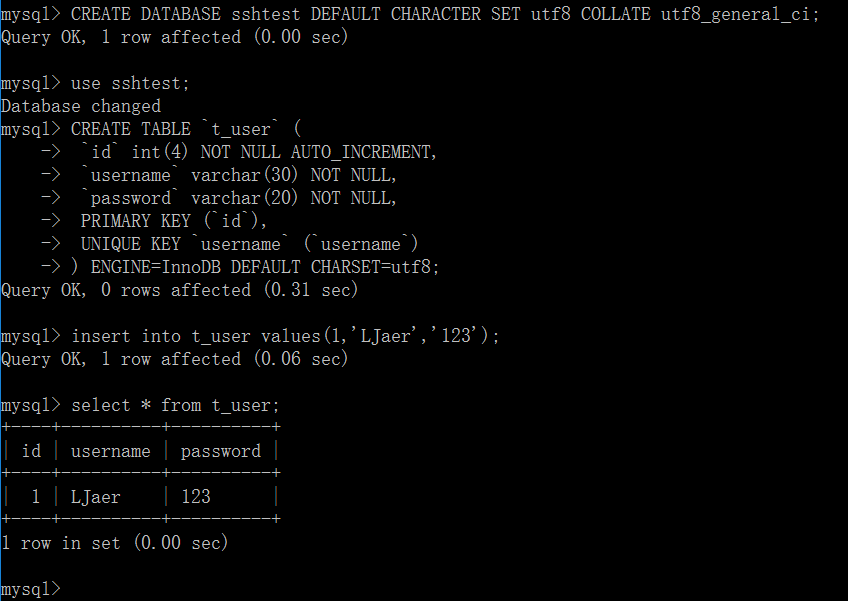
Task: Click the 'LJaer' value in the result row
Action: pyautogui.click(x=96, y=497)
